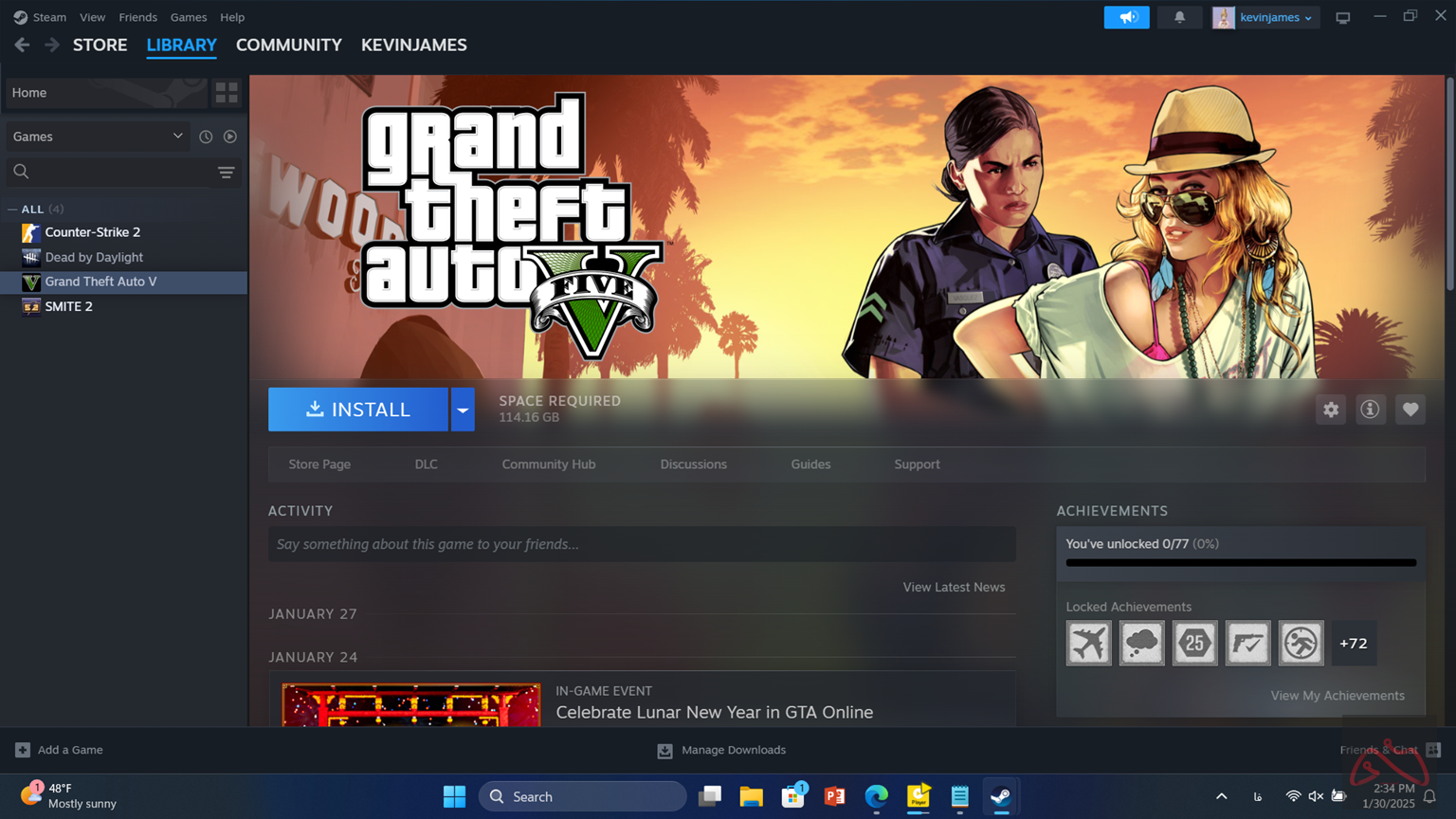Click the info icon next to the gear
This screenshot has height=819, width=1456.
[1370, 409]
